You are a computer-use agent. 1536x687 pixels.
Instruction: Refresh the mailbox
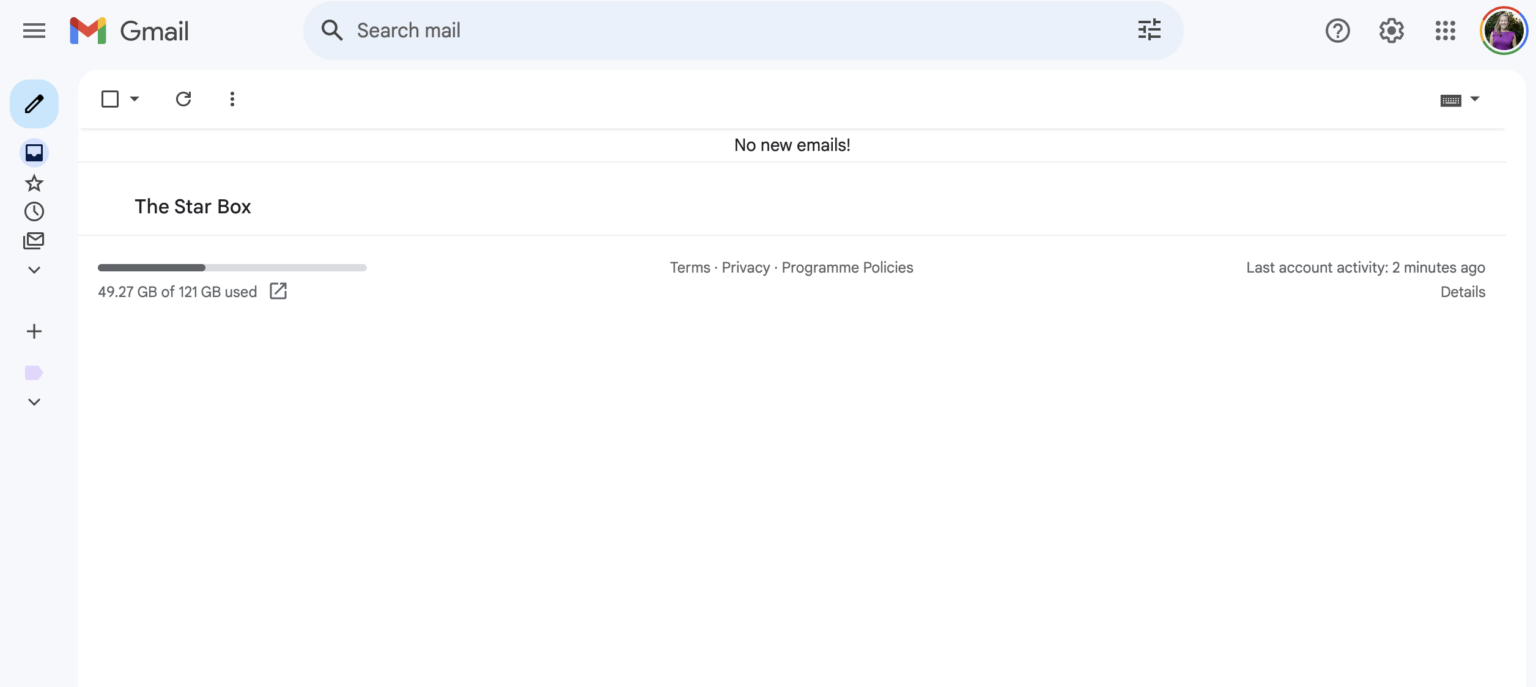point(183,99)
